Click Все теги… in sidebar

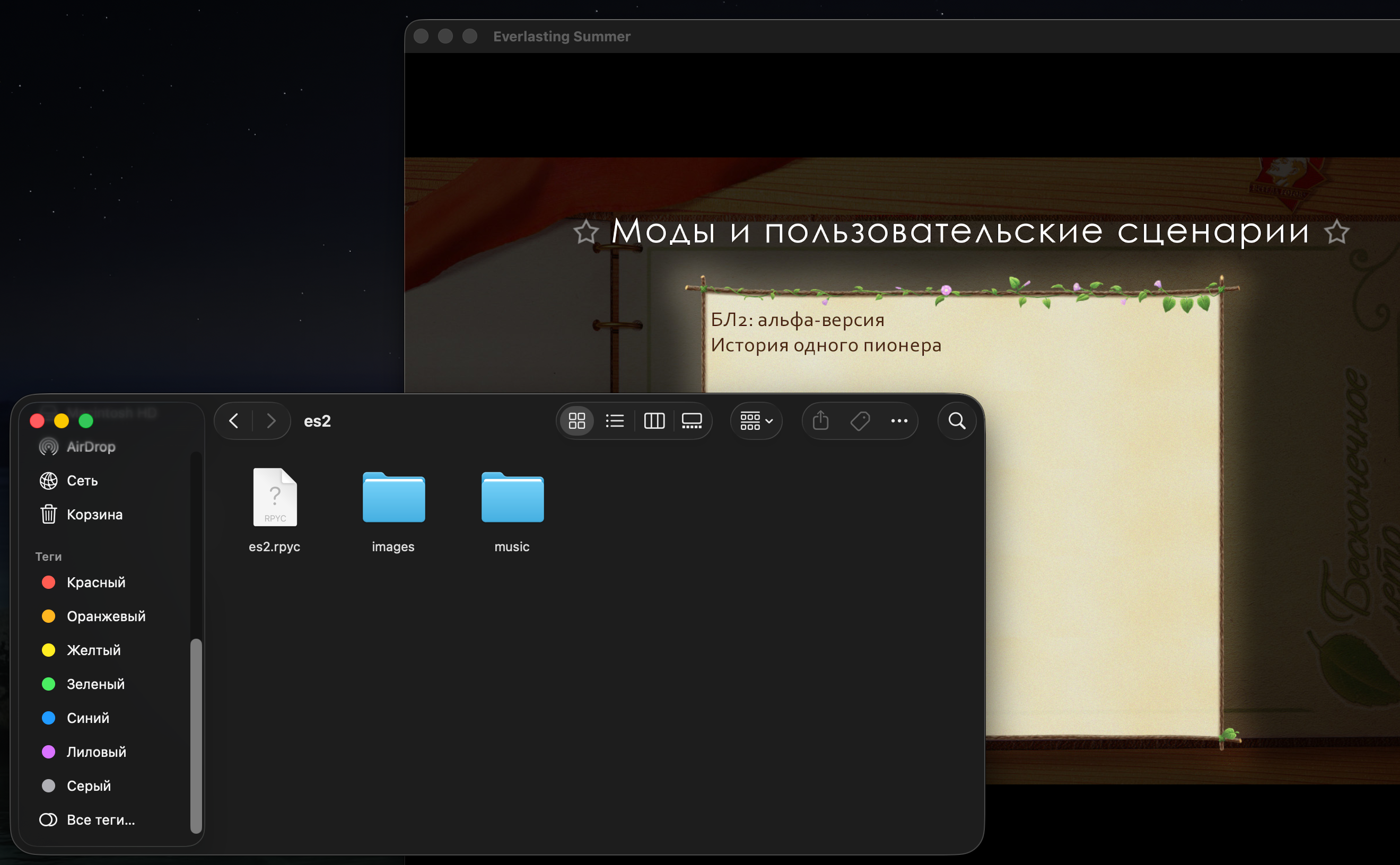point(101,820)
